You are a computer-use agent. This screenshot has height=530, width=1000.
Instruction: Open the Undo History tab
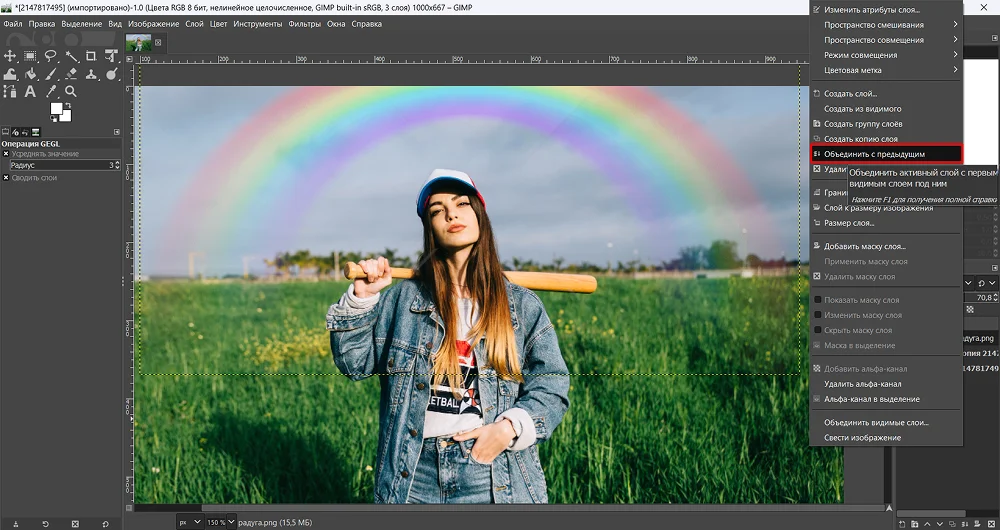pyautogui.click(x=26, y=132)
